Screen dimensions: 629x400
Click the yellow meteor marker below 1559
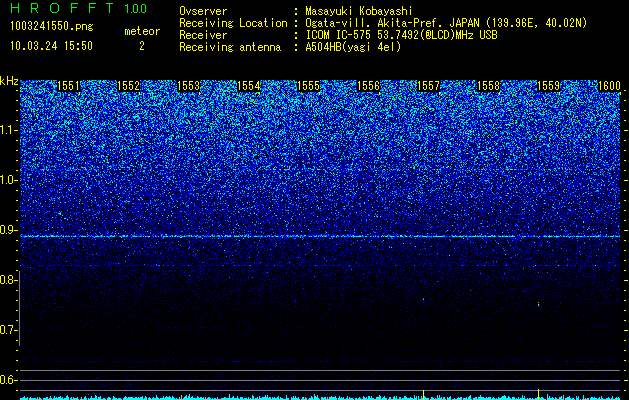(x=538, y=394)
